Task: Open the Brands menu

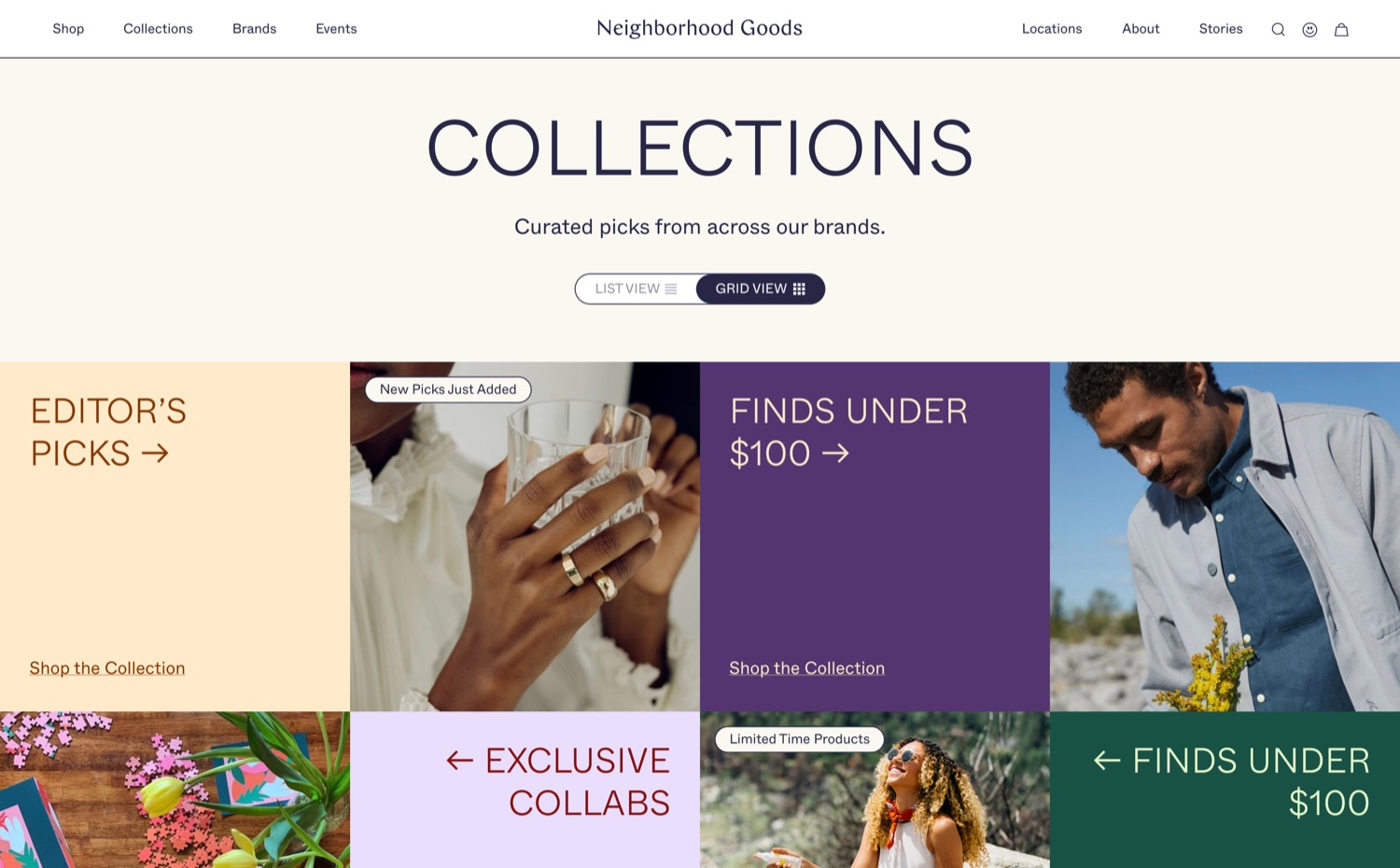Action: click(x=254, y=29)
